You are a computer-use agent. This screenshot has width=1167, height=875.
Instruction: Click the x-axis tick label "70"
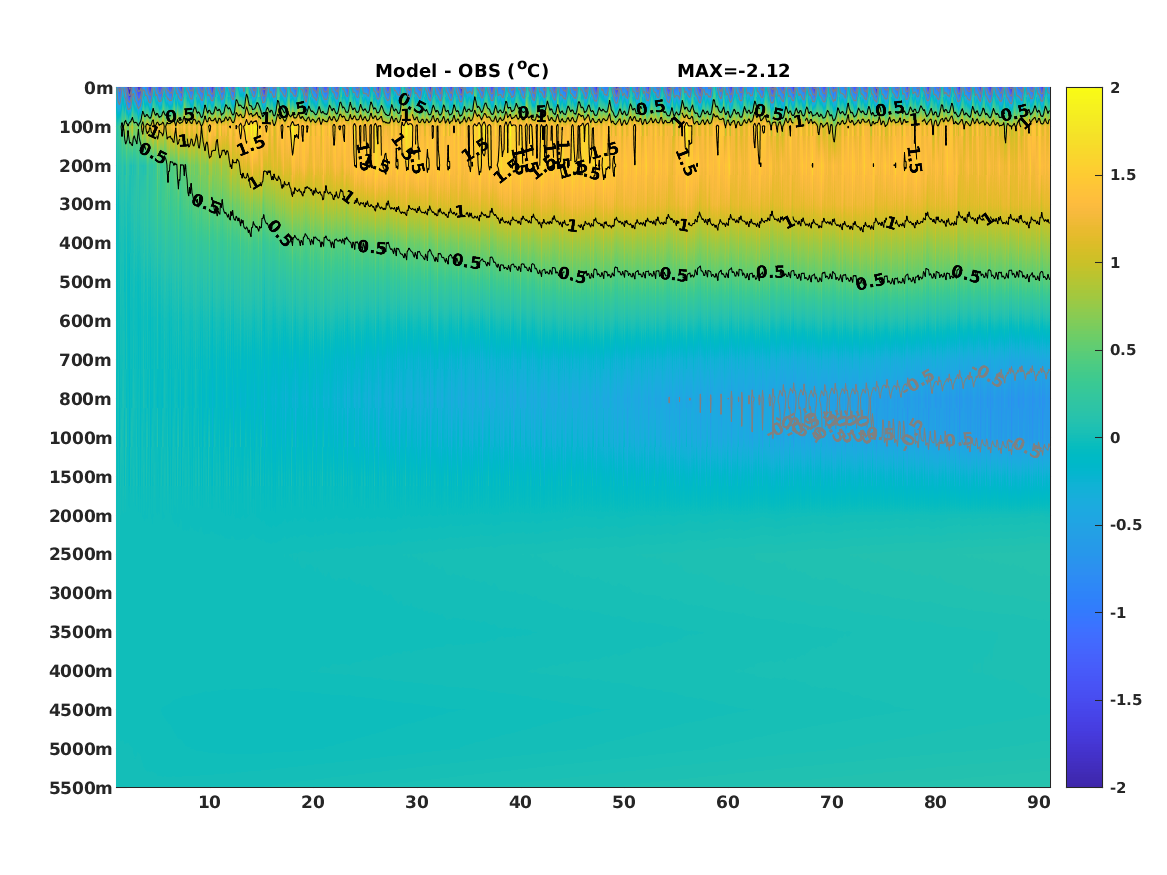(831, 802)
